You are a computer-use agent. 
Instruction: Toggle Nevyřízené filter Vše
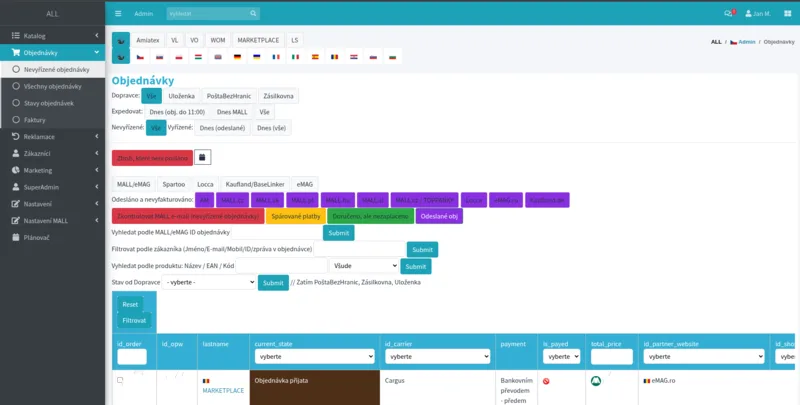(156, 128)
